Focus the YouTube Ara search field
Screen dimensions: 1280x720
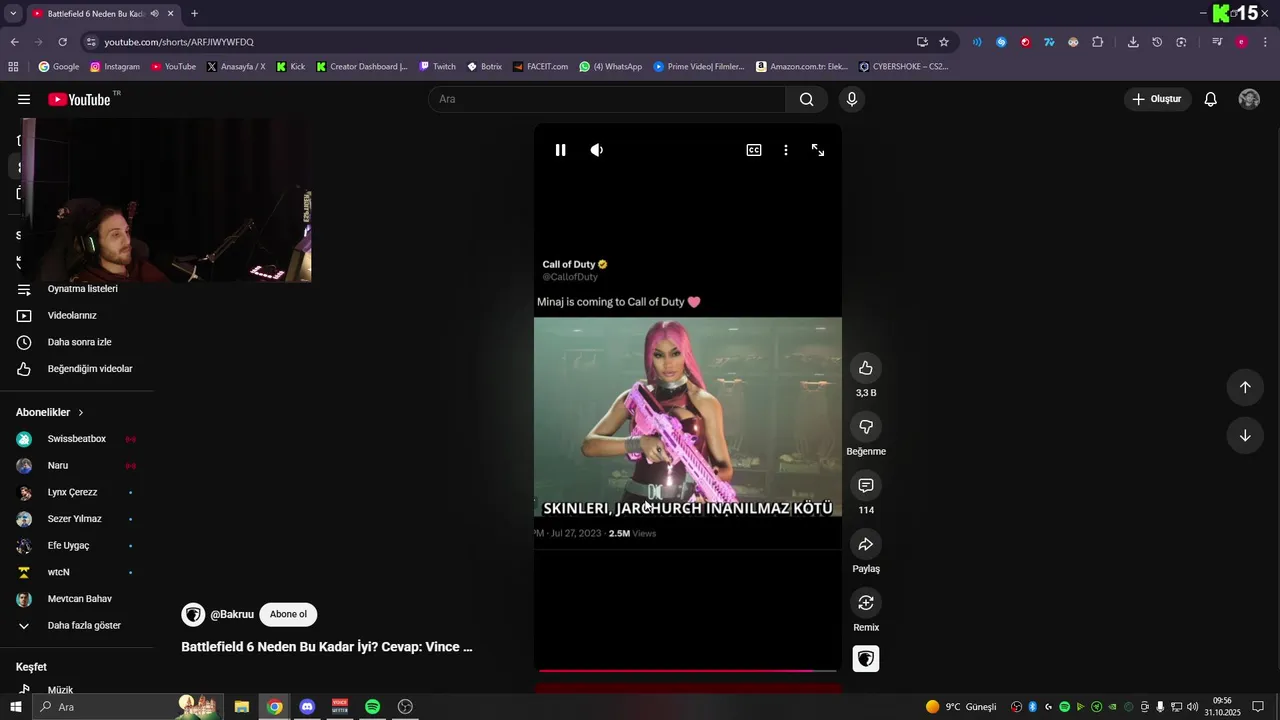click(x=607, y=99)
